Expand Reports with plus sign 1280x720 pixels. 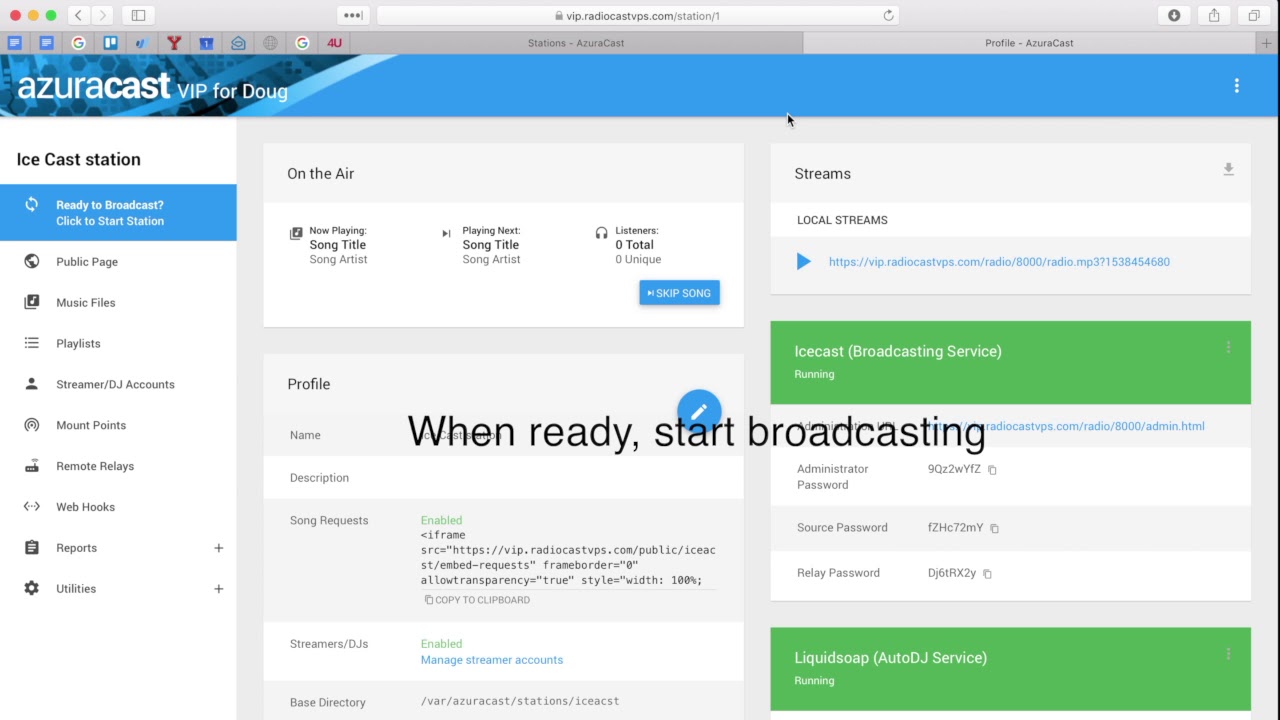[218, 548]
